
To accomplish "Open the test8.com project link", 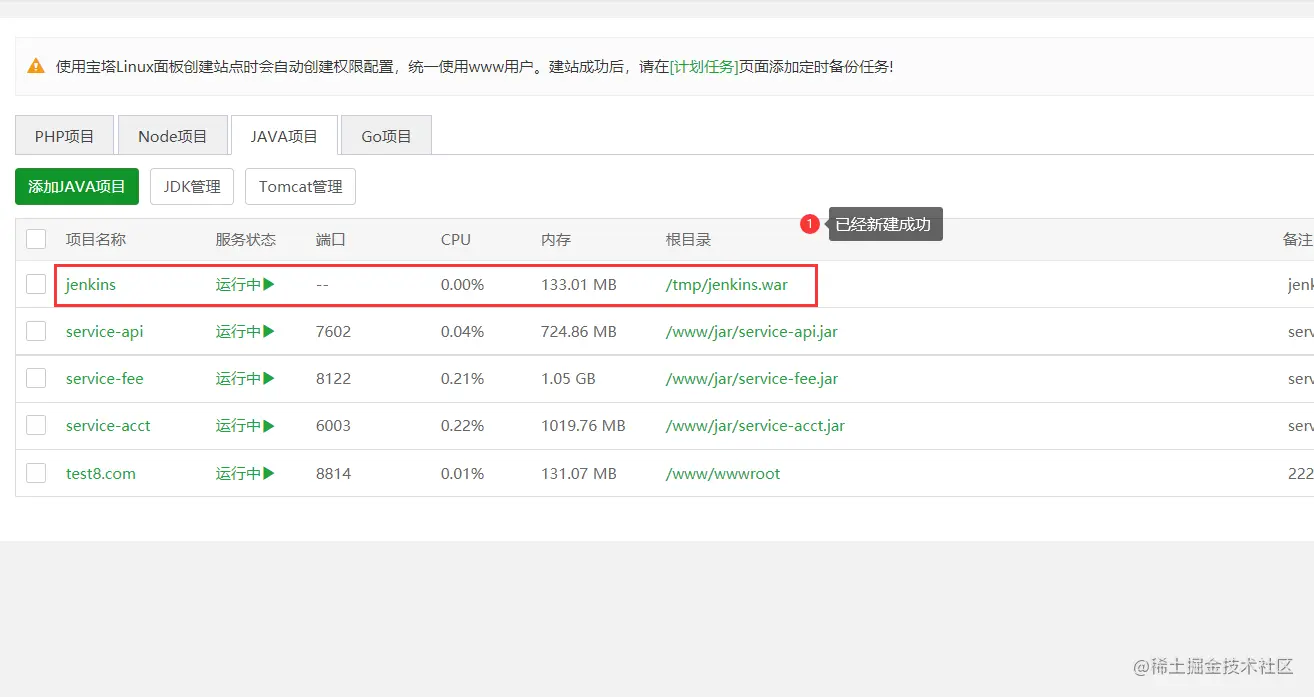I will 101,473.
